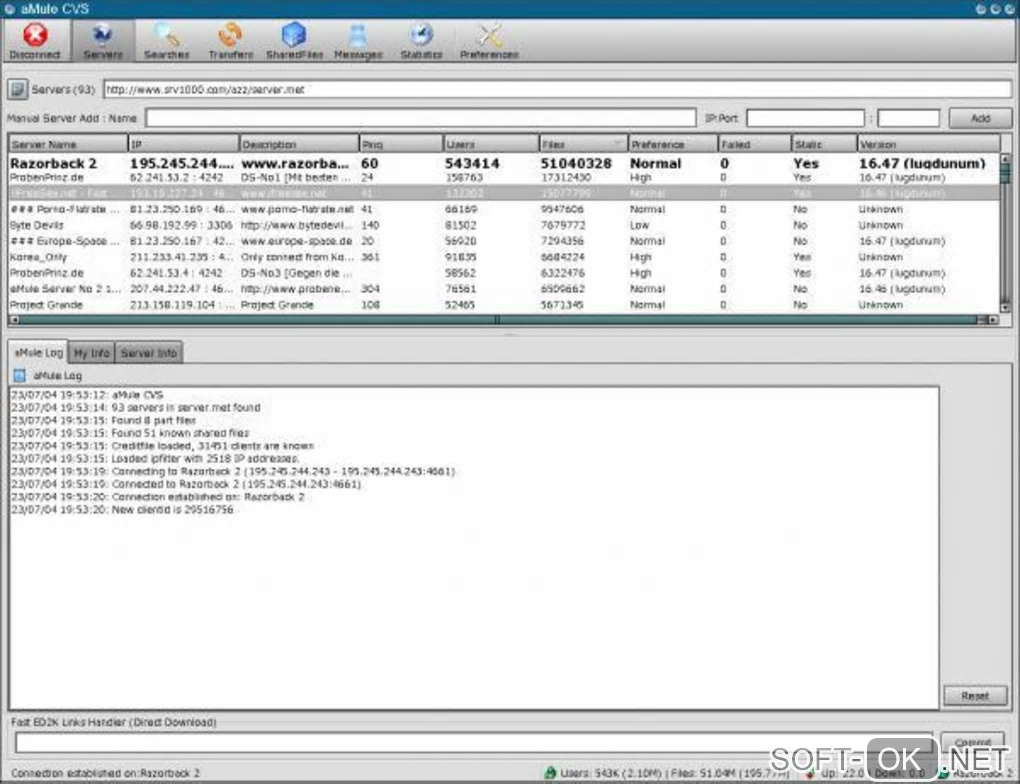Image resolution: width=1020 pixels, height=784 pixels.
Task: Click the Reset log button
Action: coord(974,696)
